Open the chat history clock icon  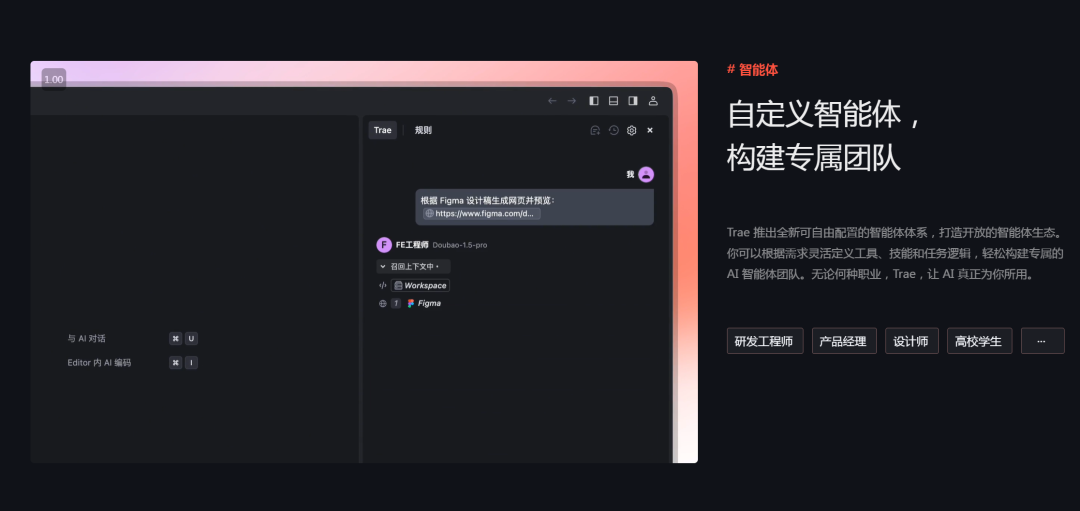(614, 130)
